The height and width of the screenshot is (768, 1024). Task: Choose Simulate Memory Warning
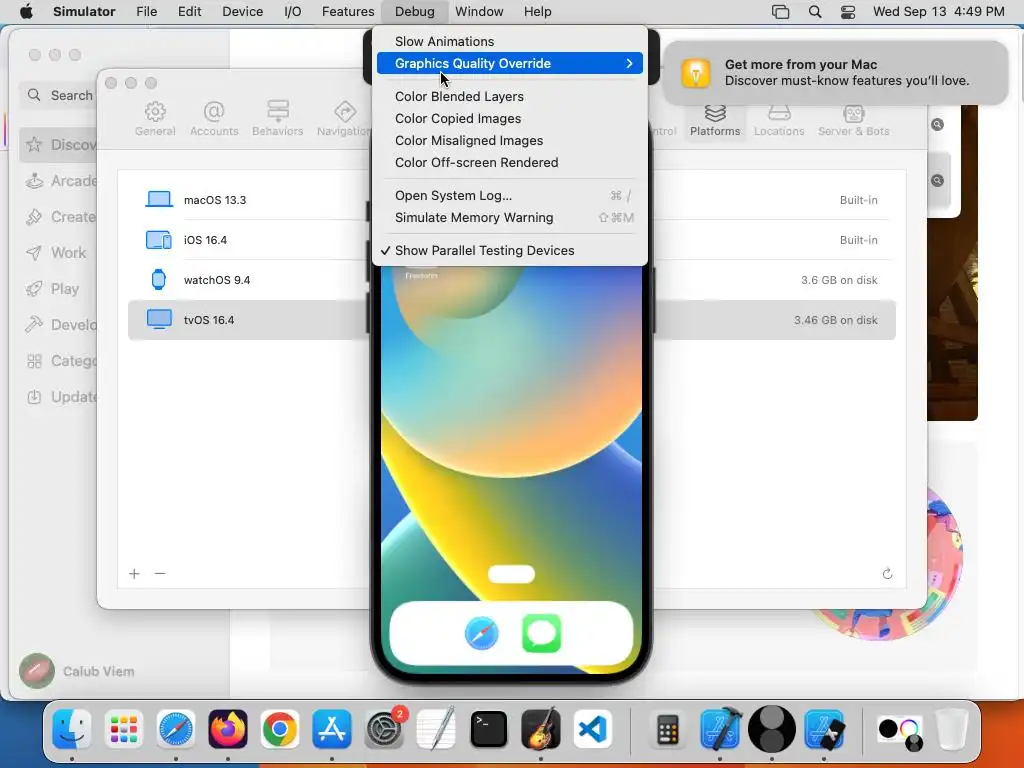[509, 217]
